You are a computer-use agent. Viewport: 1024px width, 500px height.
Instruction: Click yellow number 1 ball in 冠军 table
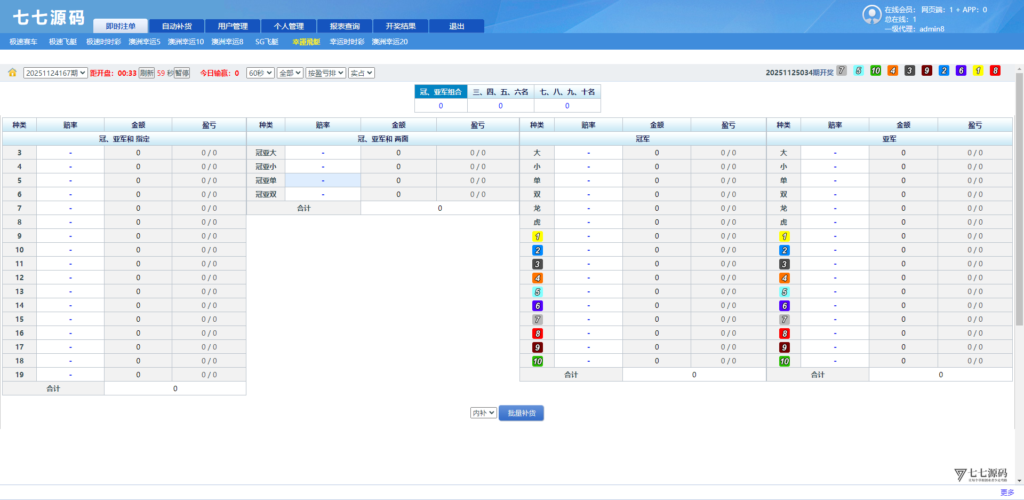tap(538, 236)
